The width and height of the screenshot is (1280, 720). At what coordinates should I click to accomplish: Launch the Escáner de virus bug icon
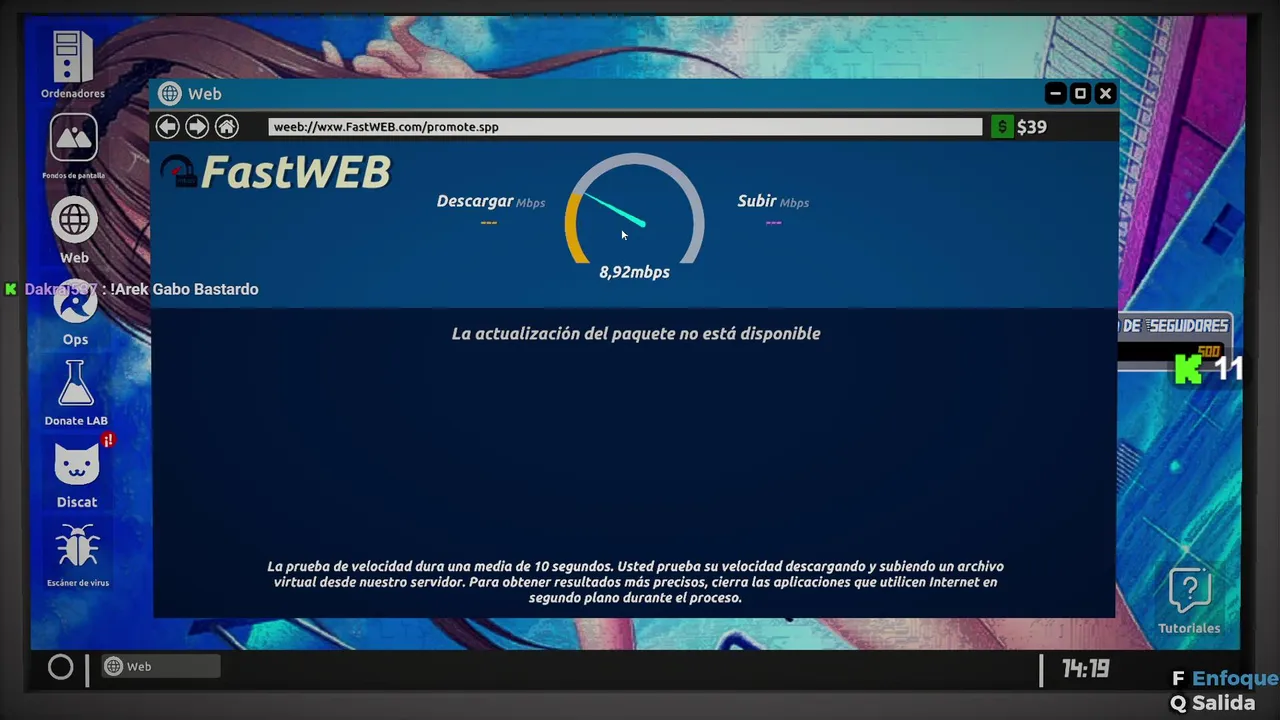coord(77,555)
